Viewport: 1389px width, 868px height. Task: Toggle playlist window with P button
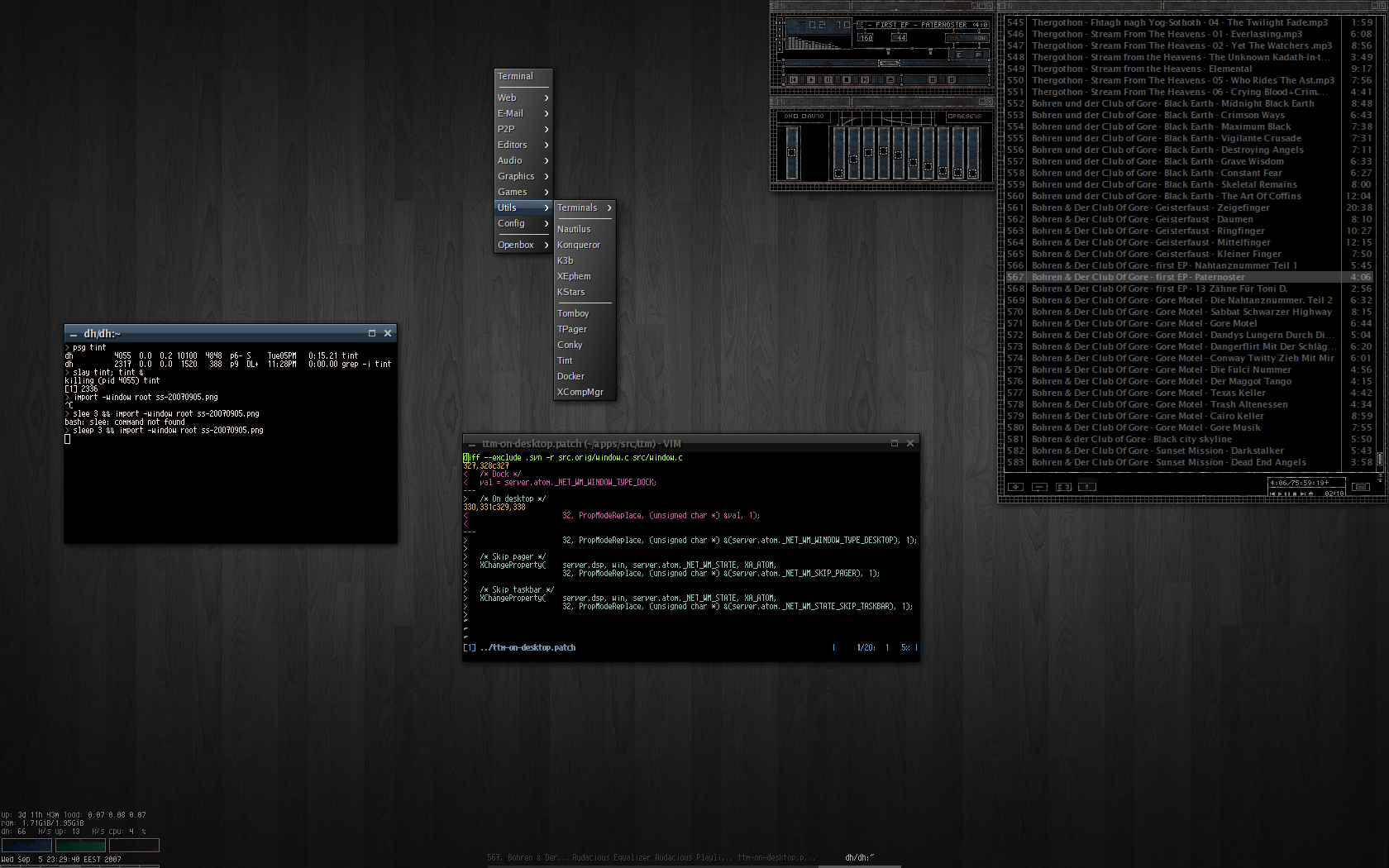978,55
